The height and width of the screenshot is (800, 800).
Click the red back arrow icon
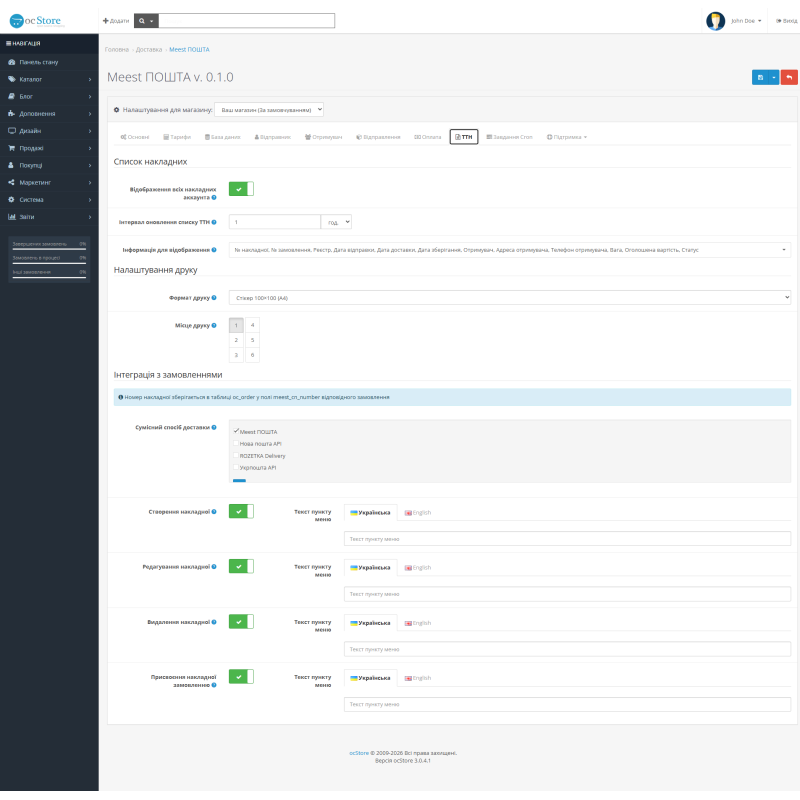click(x=789, y=78)
